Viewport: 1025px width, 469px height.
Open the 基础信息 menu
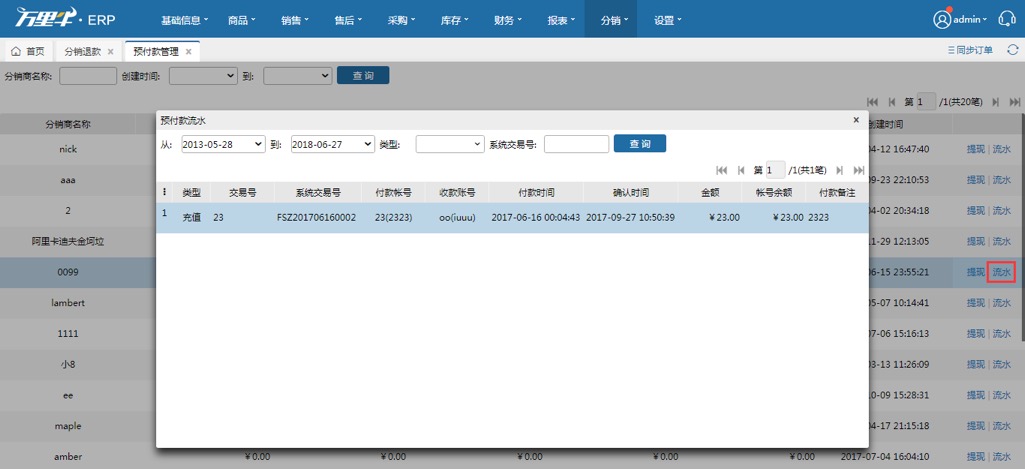pos(184,20)
